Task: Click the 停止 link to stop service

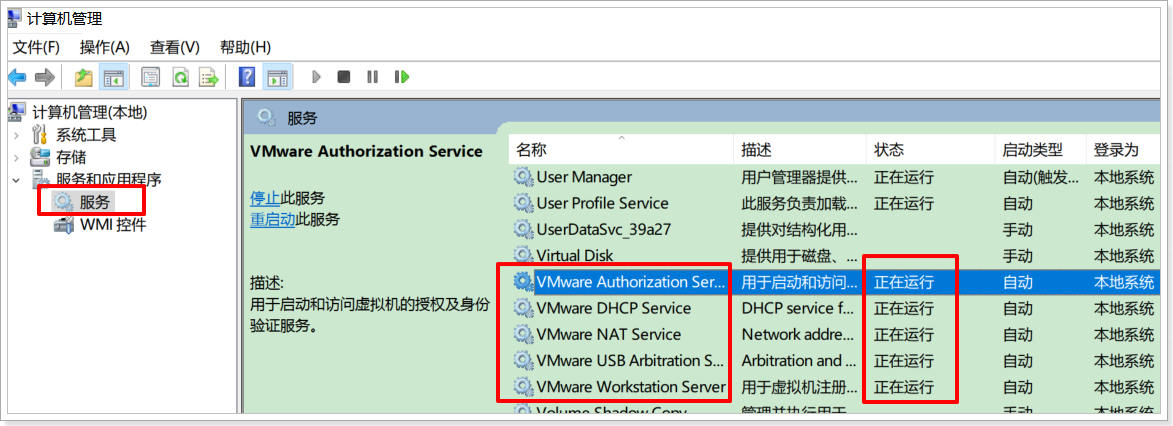Action: coord(264,198)
